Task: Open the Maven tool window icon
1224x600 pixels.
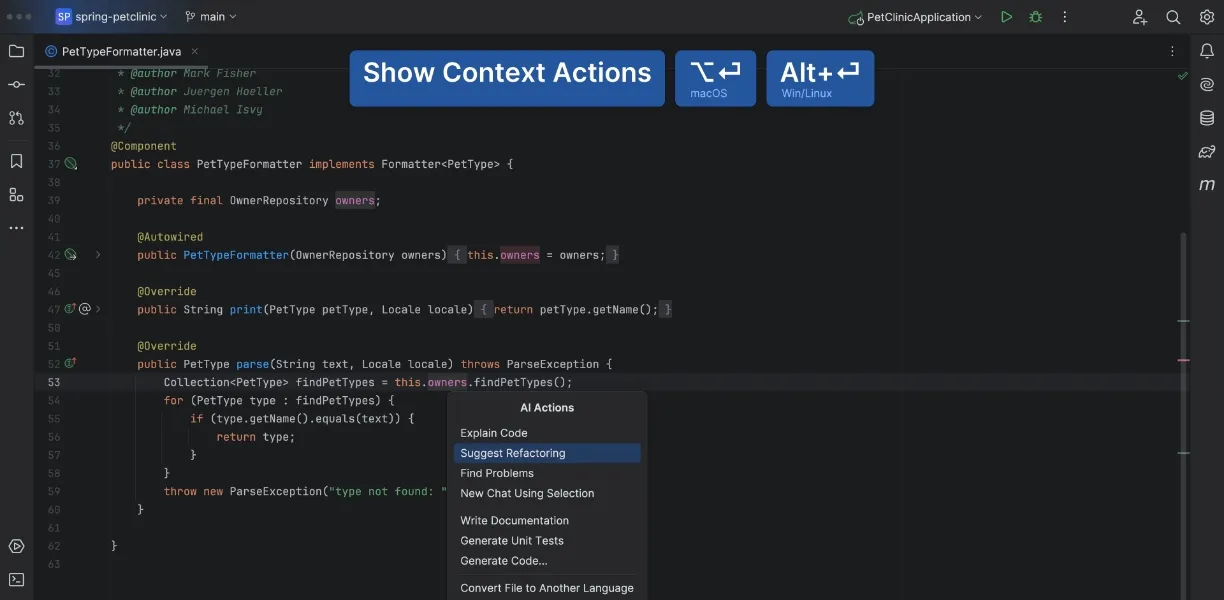Action: coord(1207,185)
